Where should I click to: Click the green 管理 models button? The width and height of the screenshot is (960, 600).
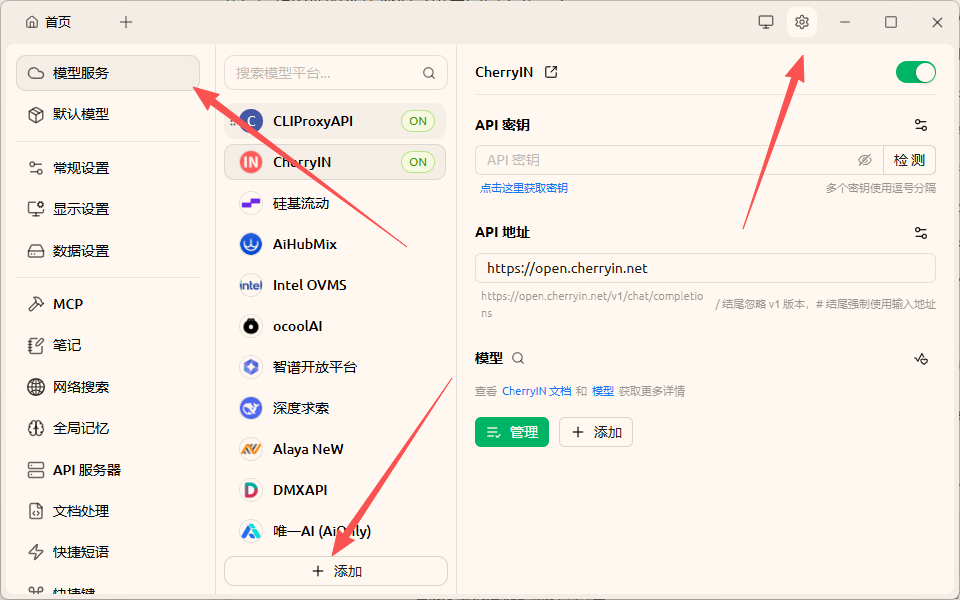coord(511,431)
